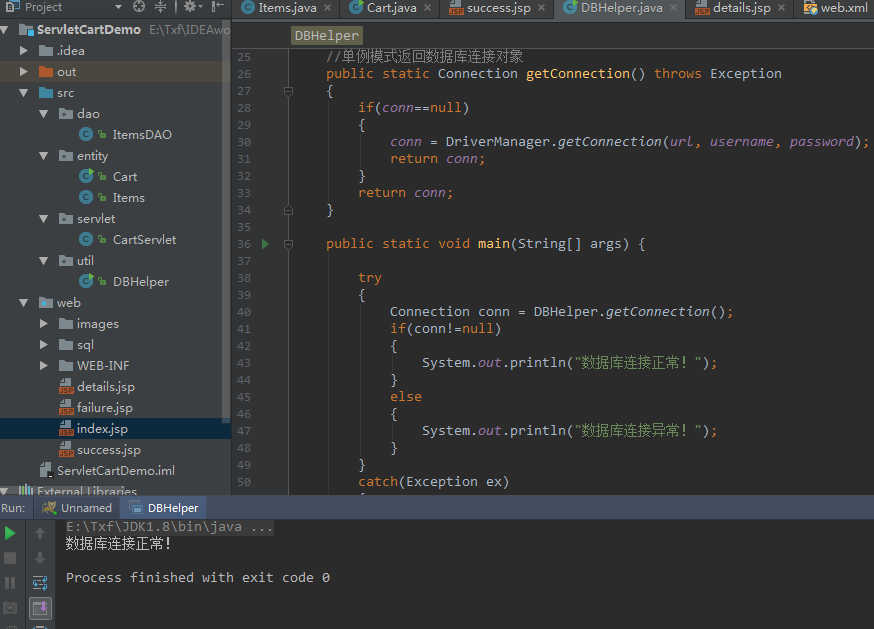Image resolution: width=874 pixels, height=629 pixels.
Task: Click the up stack trace arrow
Action: click(40, 534)
